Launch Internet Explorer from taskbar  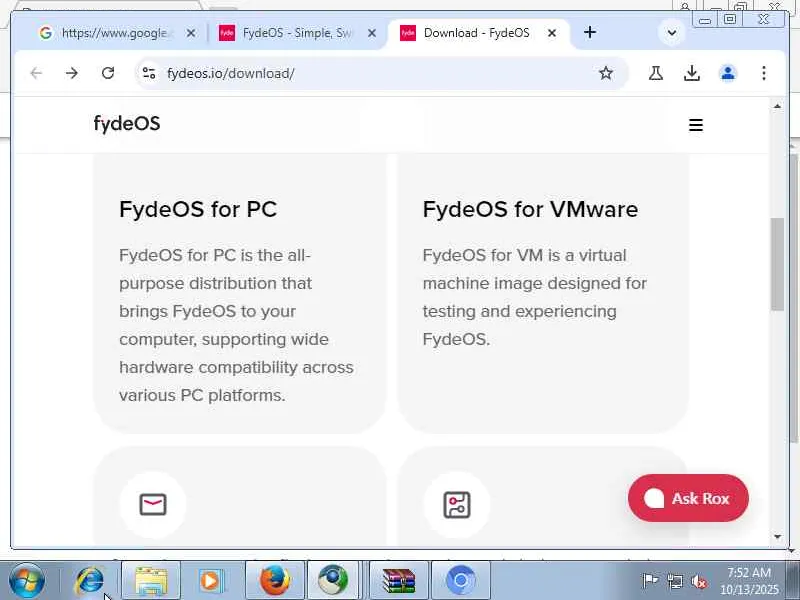[89, 581]
